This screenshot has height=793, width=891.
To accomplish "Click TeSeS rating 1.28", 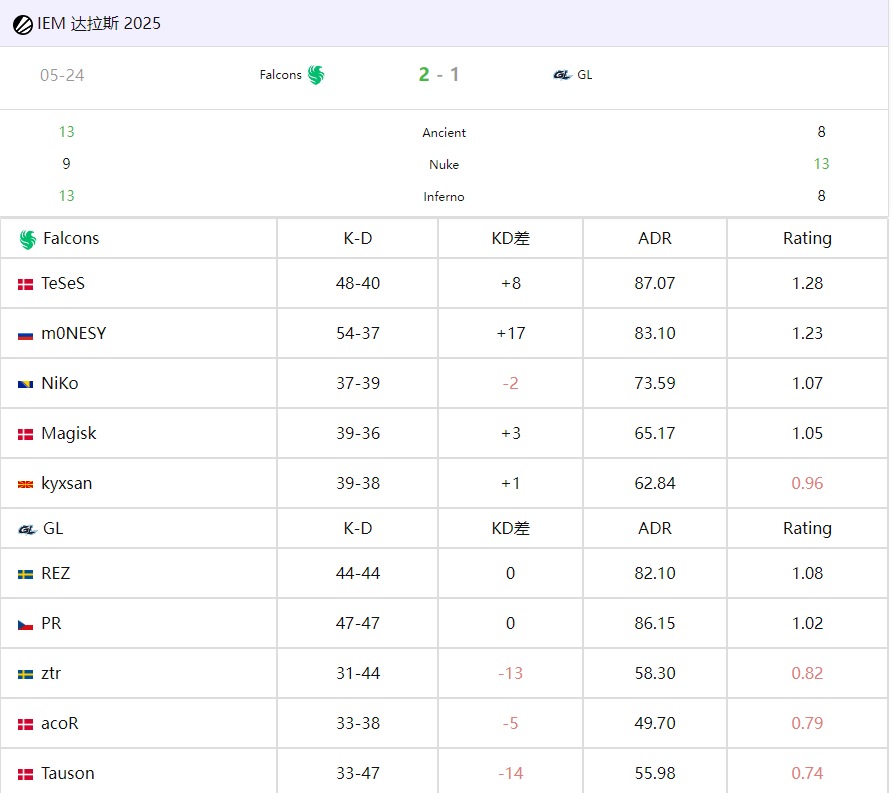I will pos(807,283).
